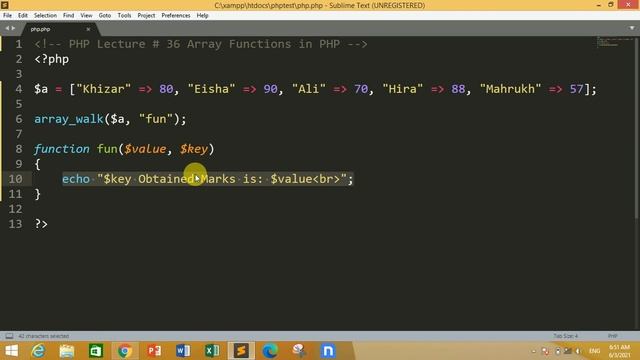The width and height of the screenshot is (640, 360).
Task: Click the Sublime Text title bar icon
Action: pos(5,5)
